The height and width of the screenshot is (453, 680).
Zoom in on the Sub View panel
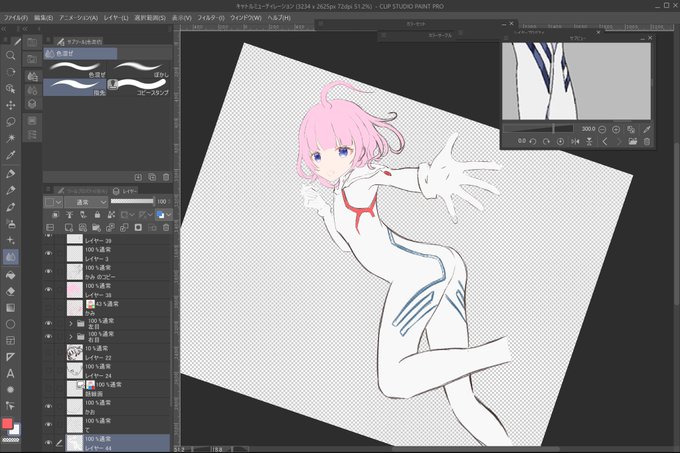tap(616, 129)
